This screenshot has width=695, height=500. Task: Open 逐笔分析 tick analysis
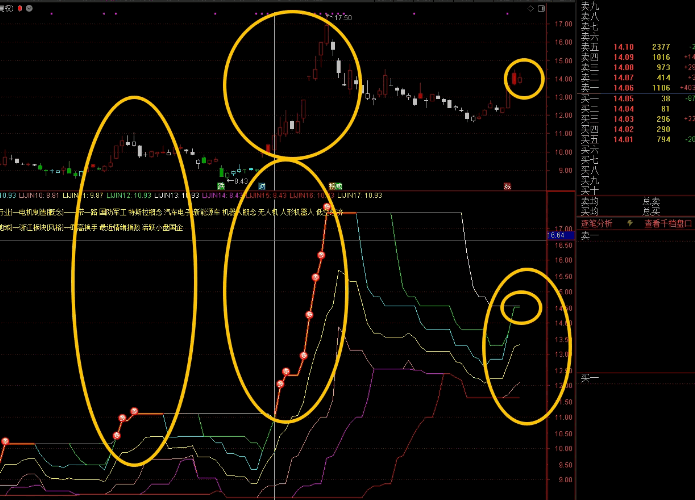point(597,224)
